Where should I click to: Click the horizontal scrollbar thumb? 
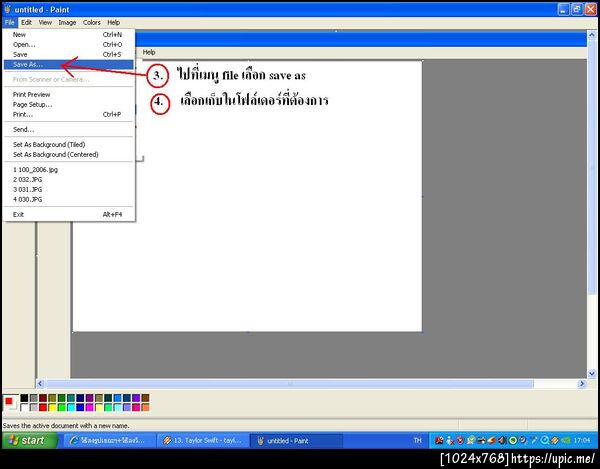[290, 383]
